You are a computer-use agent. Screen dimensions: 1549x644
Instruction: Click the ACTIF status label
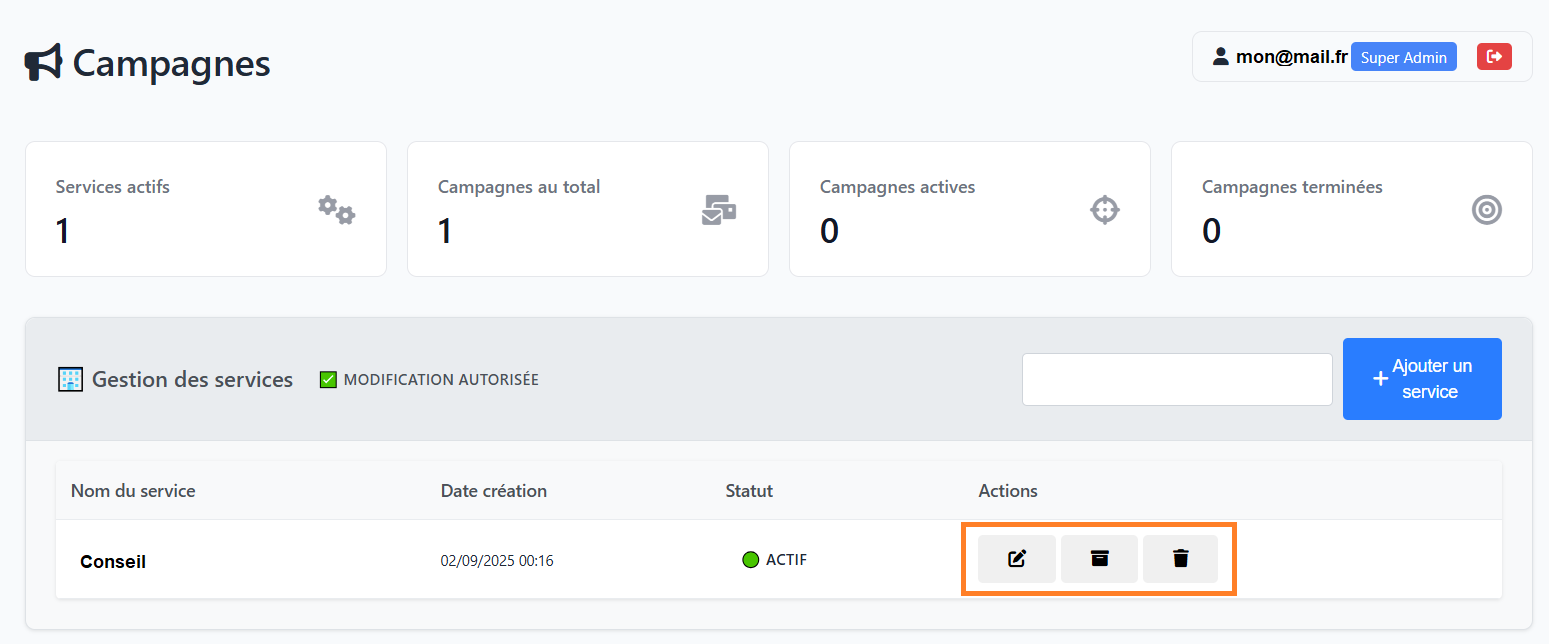786,560
